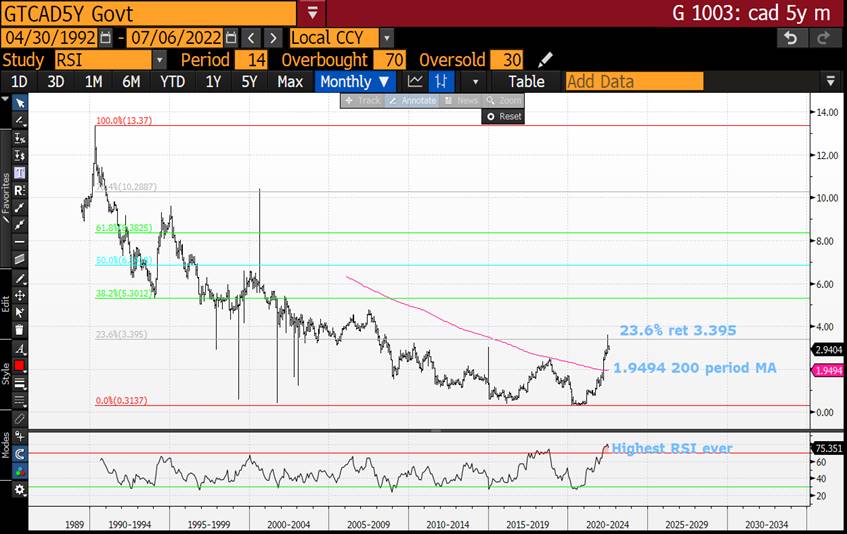Click the pencil edit icon beside Oversold
The image size is (847, 534).
click(545, 60)
